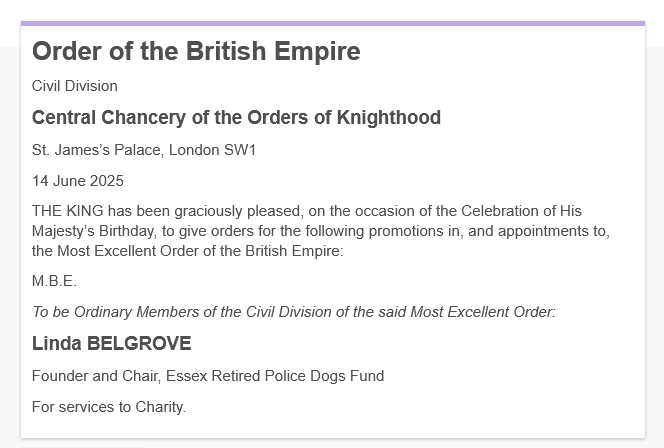Click the St. James's Palace address line
664x448 pixels.
(x=144, y=150)
